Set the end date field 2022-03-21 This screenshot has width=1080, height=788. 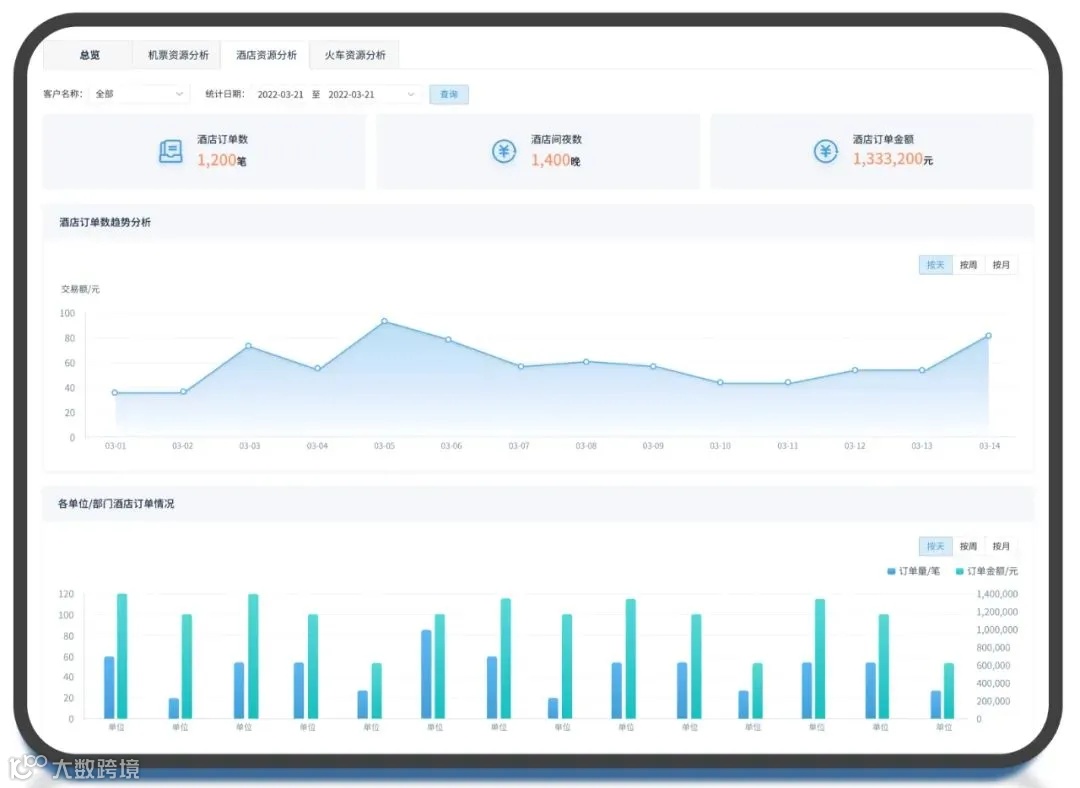(x=351, y=94)
